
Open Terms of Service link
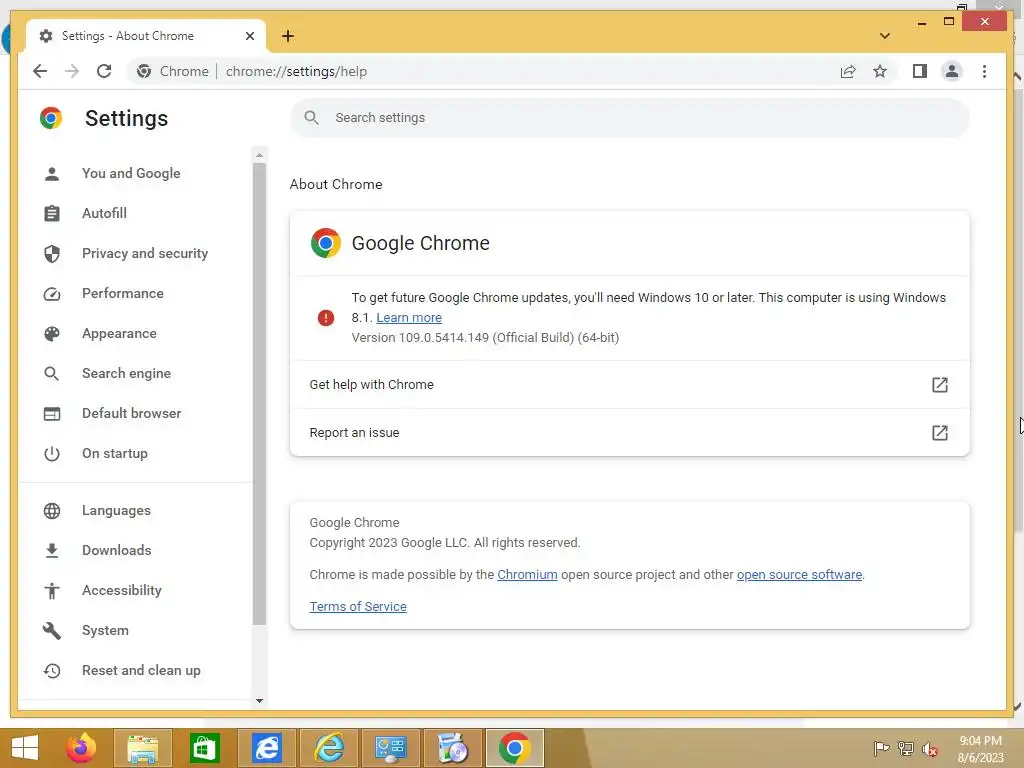point(358,607)
